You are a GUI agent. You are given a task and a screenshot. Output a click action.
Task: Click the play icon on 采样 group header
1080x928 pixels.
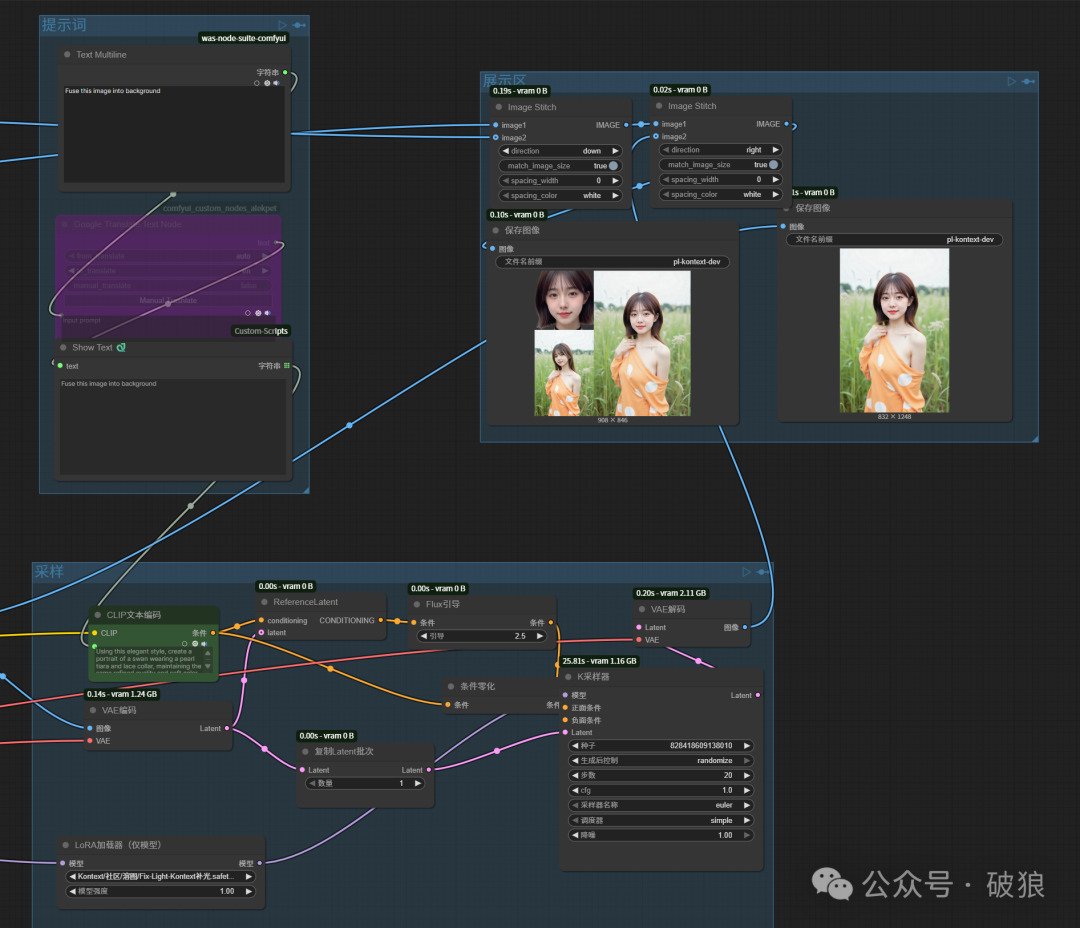click(746, 572)
